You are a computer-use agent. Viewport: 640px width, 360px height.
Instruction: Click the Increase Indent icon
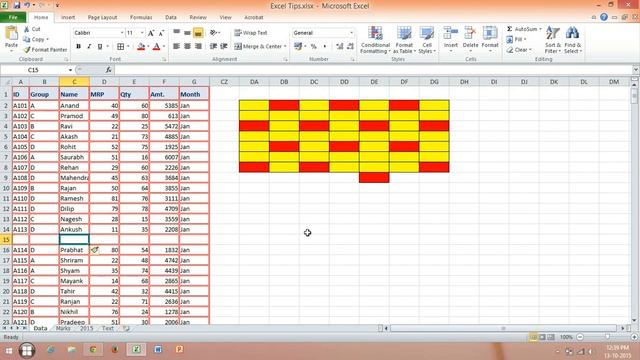[x=224, y=47]
